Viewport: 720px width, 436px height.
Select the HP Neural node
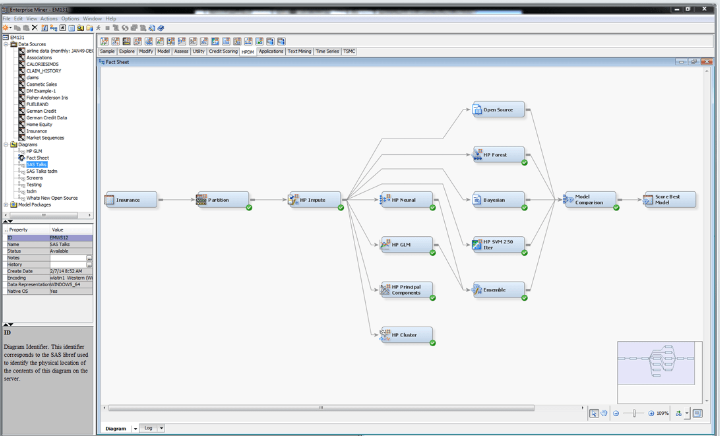405,199
